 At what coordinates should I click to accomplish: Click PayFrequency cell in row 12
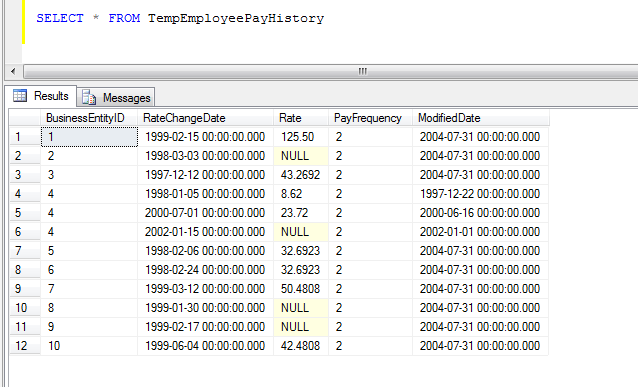click(x=370, y=346)
